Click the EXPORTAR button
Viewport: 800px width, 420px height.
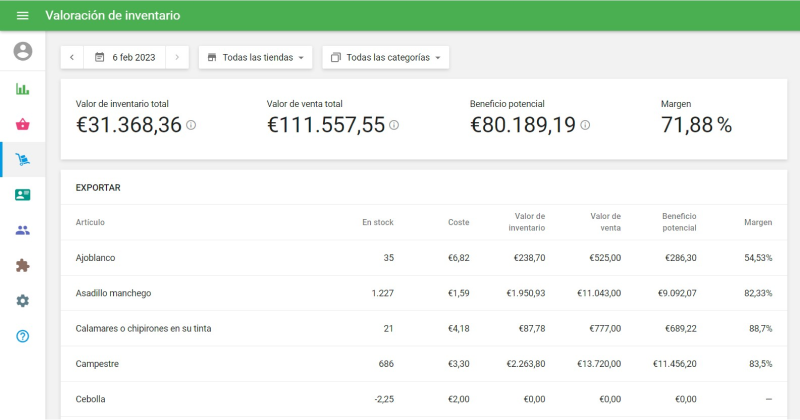point(98,188)
